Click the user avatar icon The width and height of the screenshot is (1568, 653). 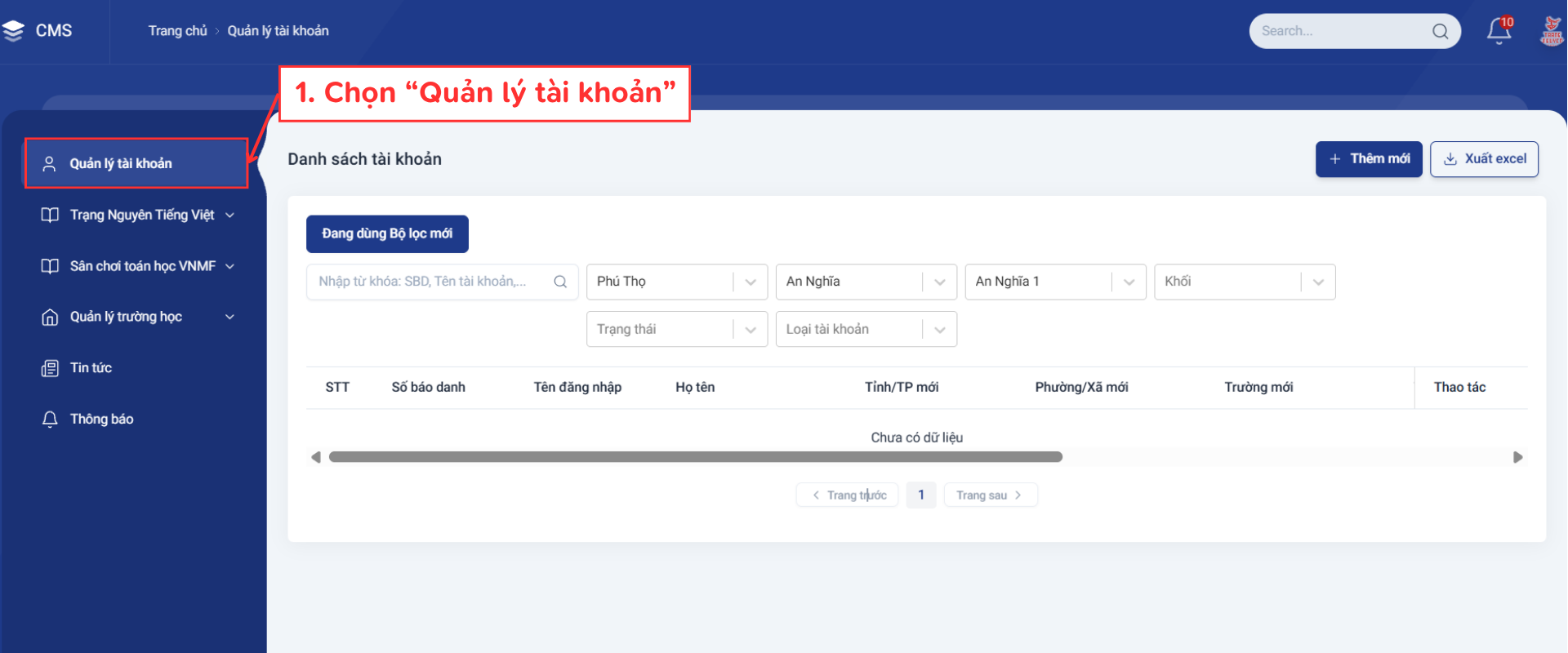pos(1552,31)
